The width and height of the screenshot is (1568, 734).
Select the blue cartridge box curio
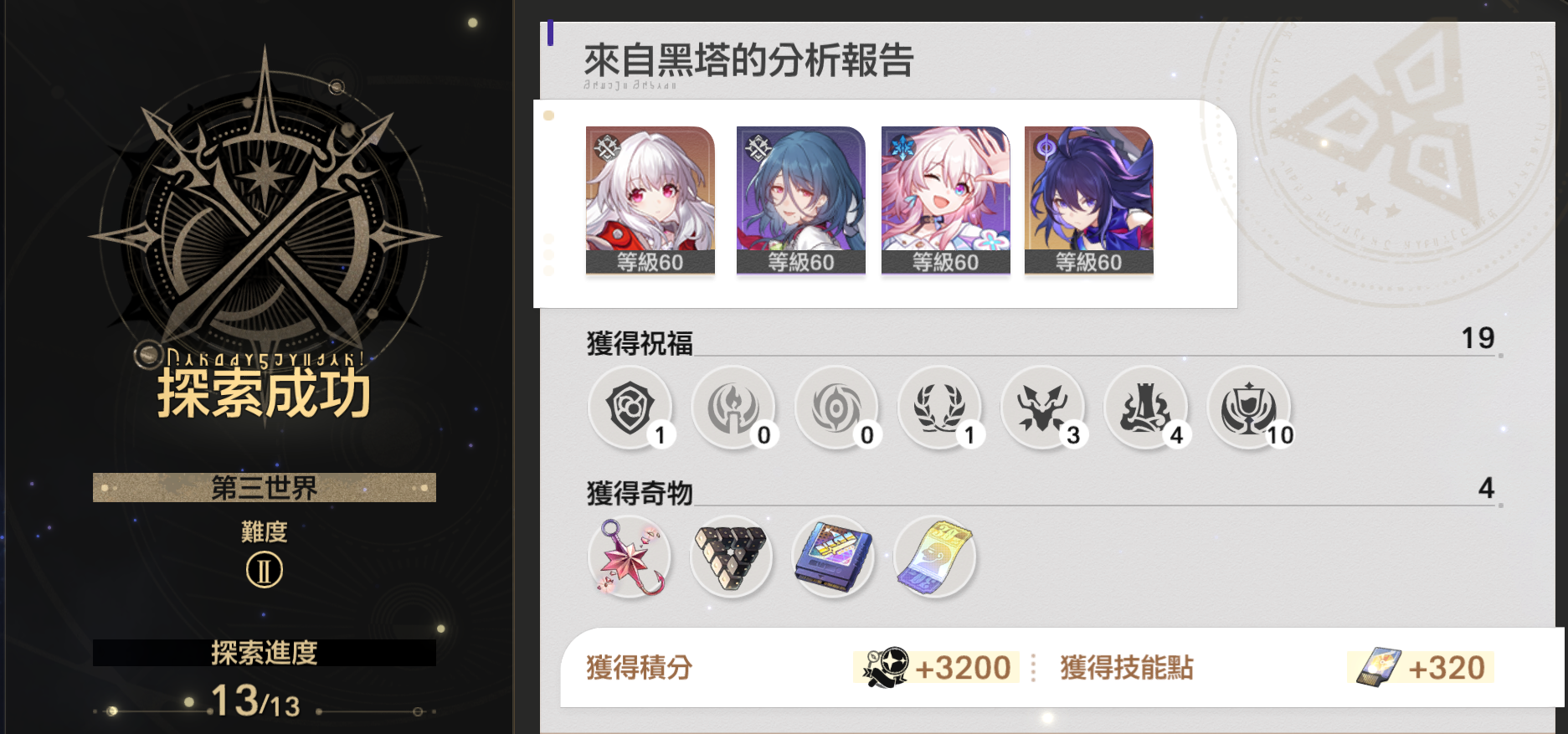coord(833,557)
